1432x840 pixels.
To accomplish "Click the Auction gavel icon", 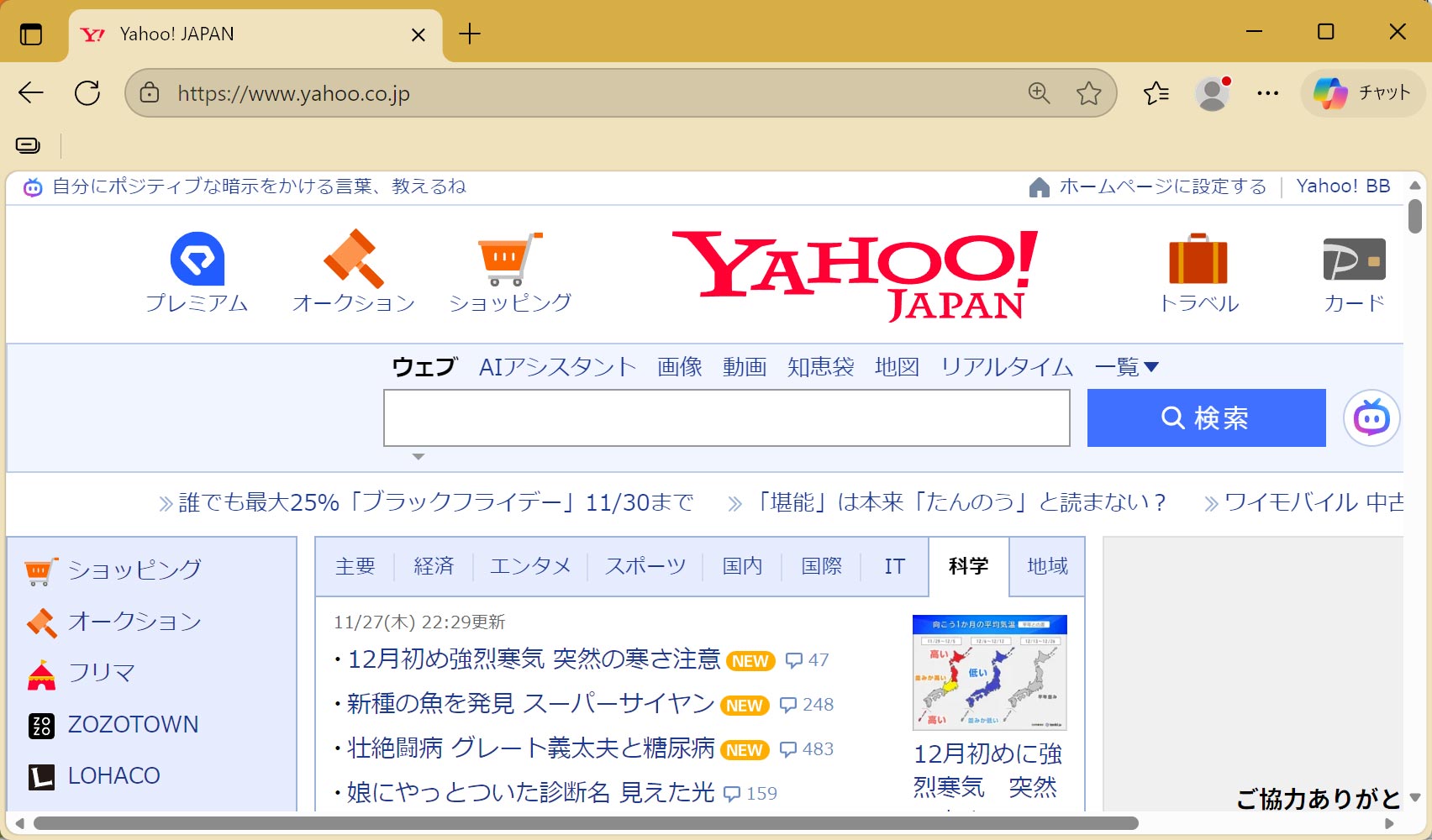I will [354, 260].
